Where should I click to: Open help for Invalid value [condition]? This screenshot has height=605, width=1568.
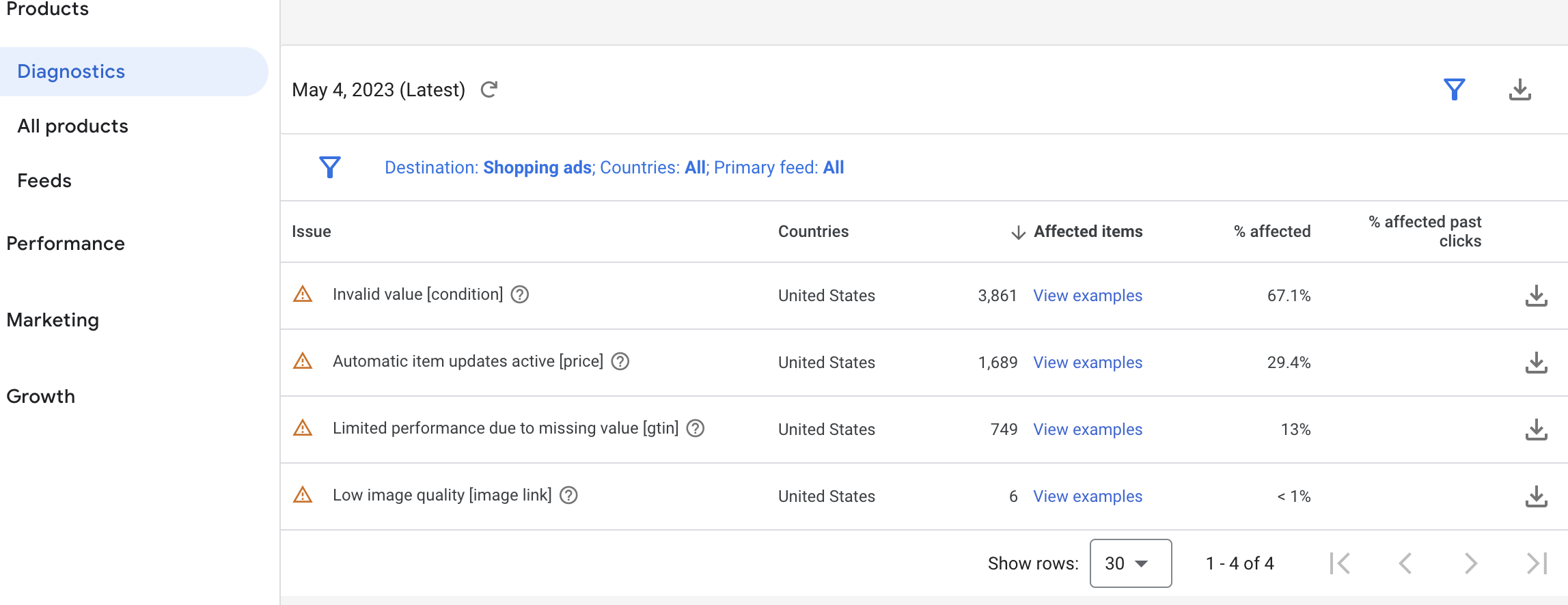[520, 294]
